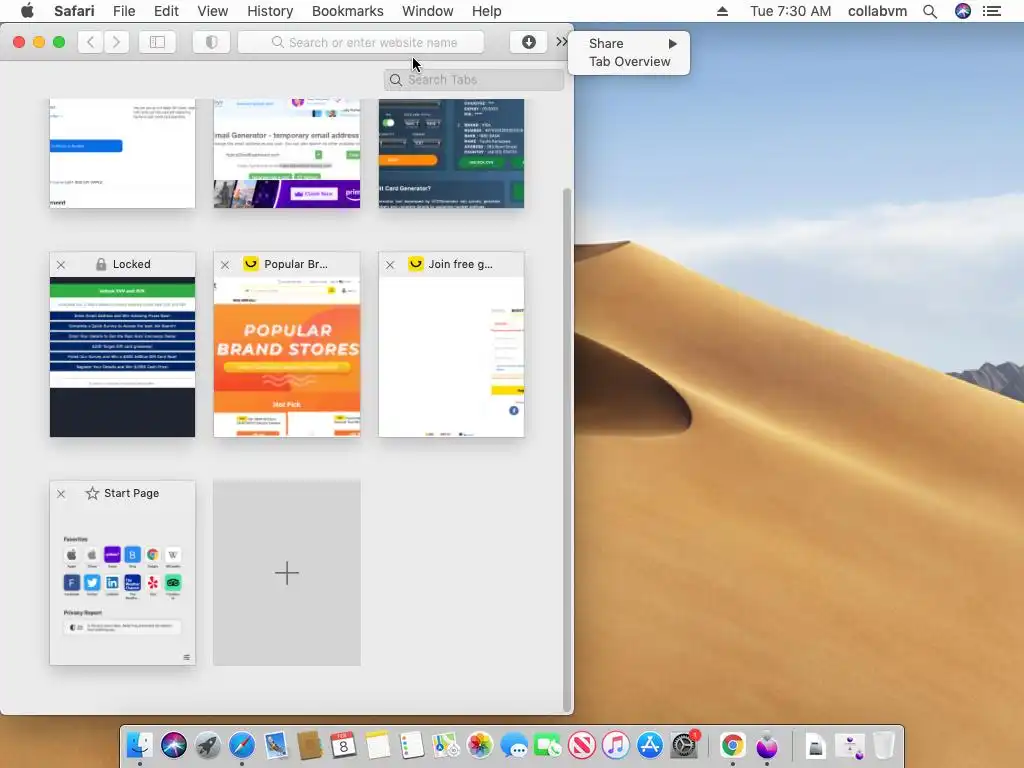Open Notes in the dock
Viewport: 1024px width, 768px height.
click(x=377, y=745)
